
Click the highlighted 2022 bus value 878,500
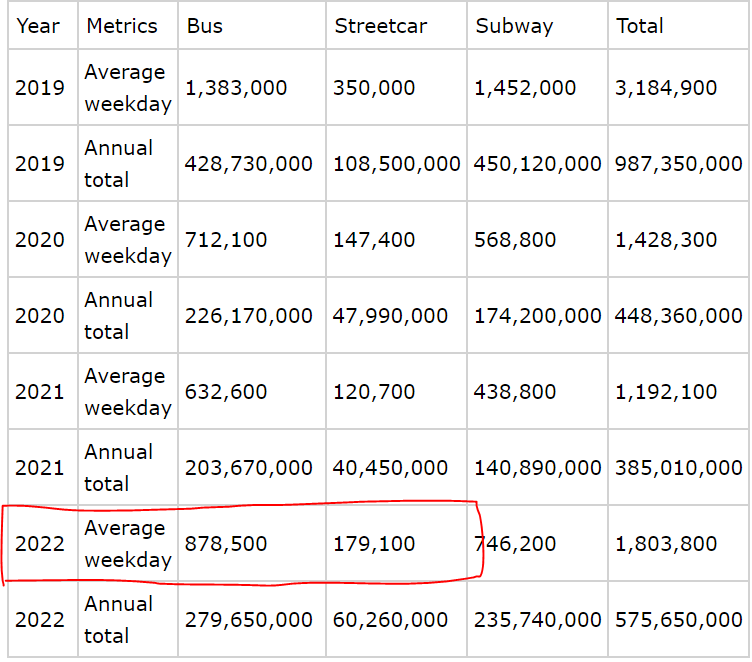coord(226,544)
